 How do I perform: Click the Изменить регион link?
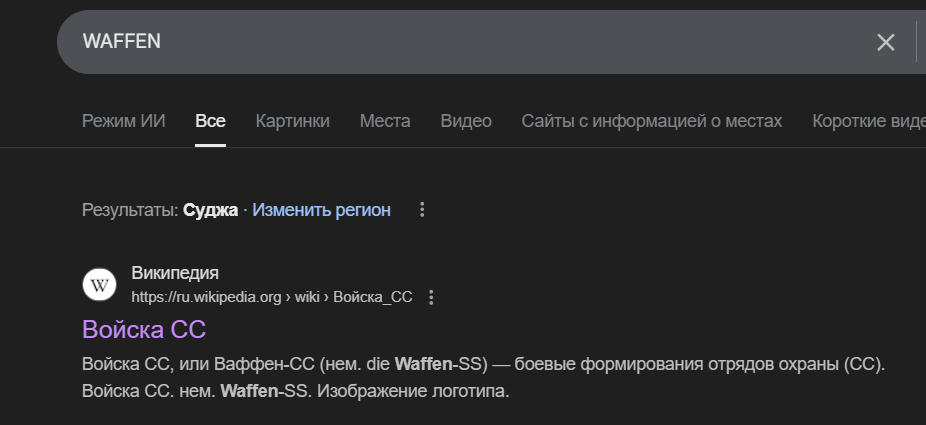(x=321, y=210)
